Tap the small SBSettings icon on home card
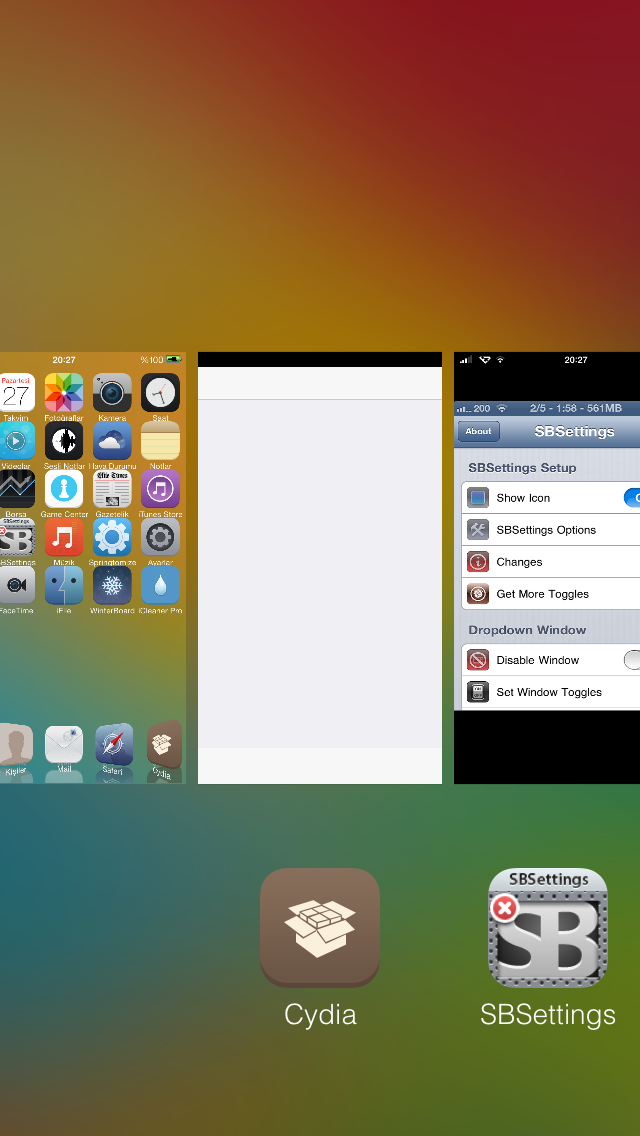This screenshot has width=640, height=1136. tap(16, 537)
